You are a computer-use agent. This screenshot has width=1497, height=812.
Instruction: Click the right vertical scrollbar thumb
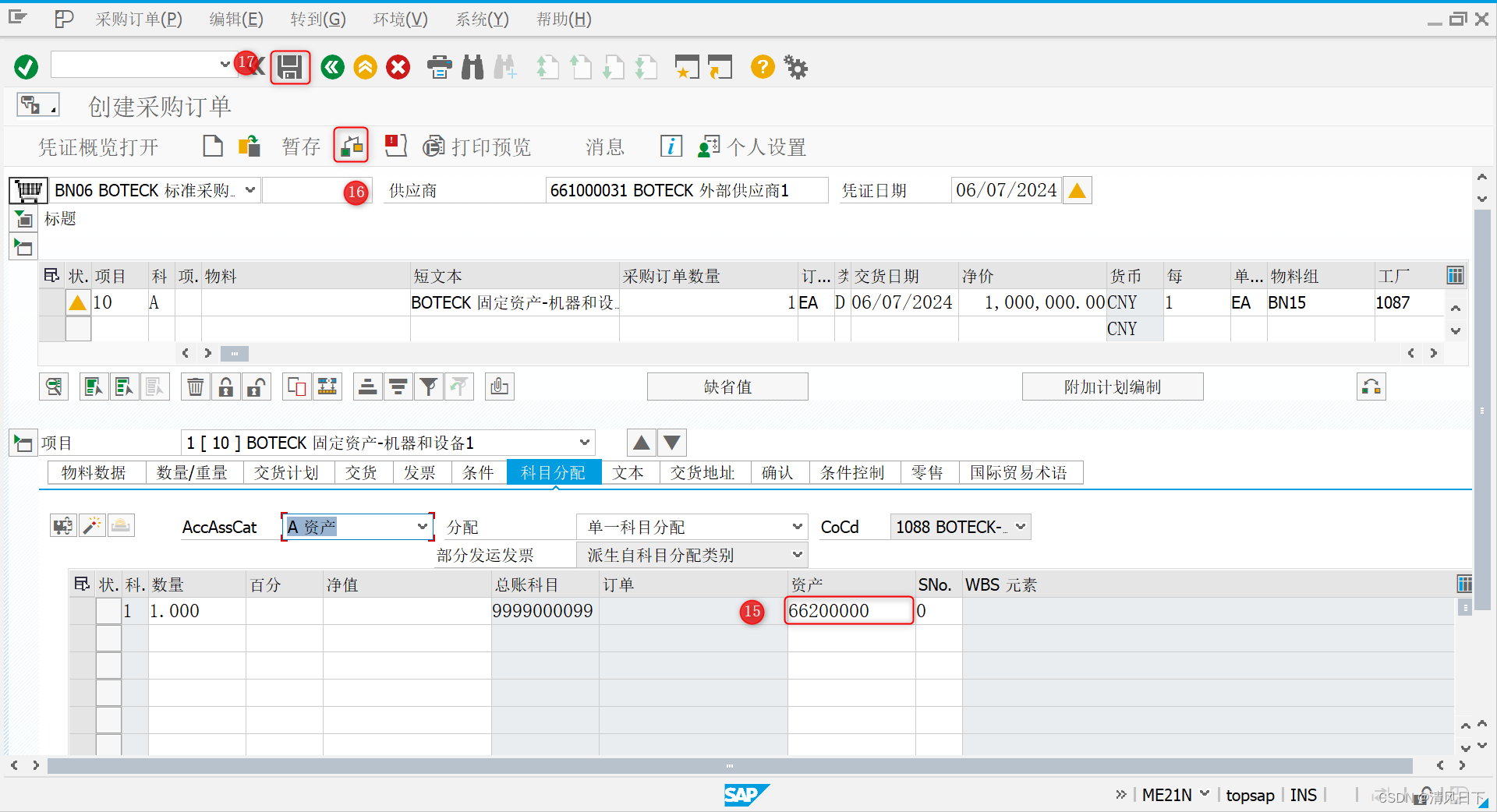1482,409
